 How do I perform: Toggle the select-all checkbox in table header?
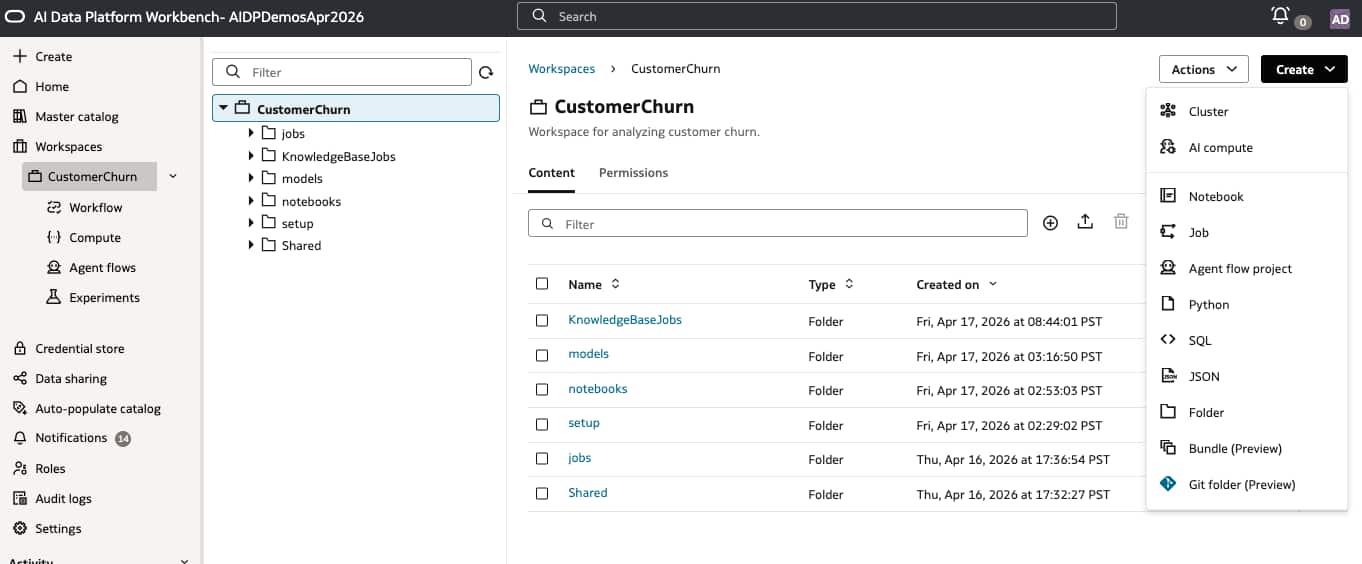coord(542,284)
